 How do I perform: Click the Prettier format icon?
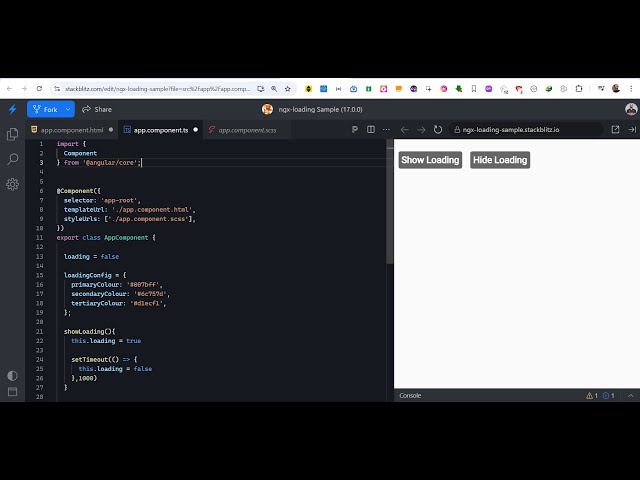coord(355,130)
